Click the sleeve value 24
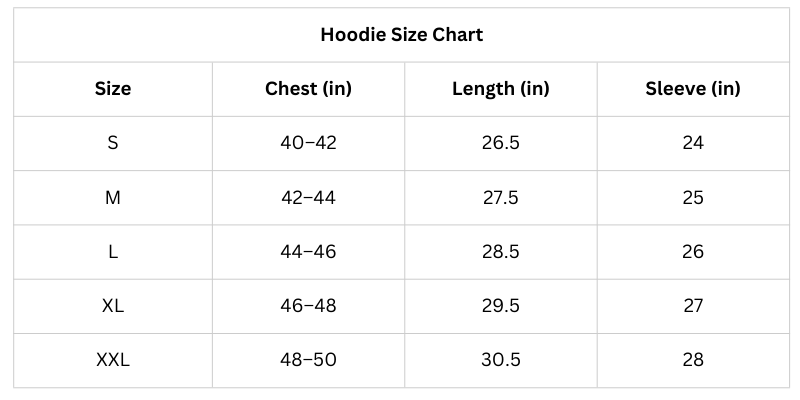 point(693,143)
